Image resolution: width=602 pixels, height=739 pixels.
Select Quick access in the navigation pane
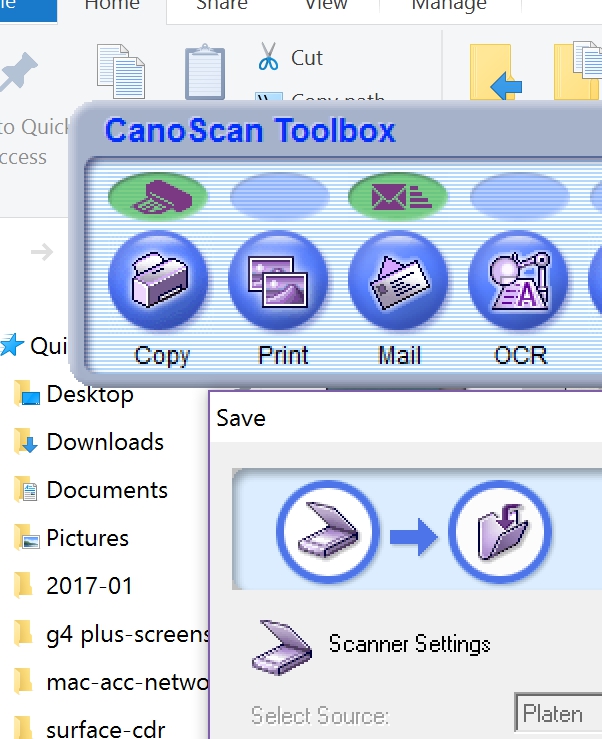(x=34, y=345)
